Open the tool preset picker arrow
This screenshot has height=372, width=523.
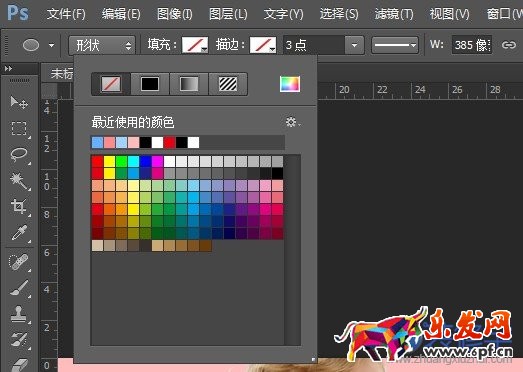coord(51,45)
